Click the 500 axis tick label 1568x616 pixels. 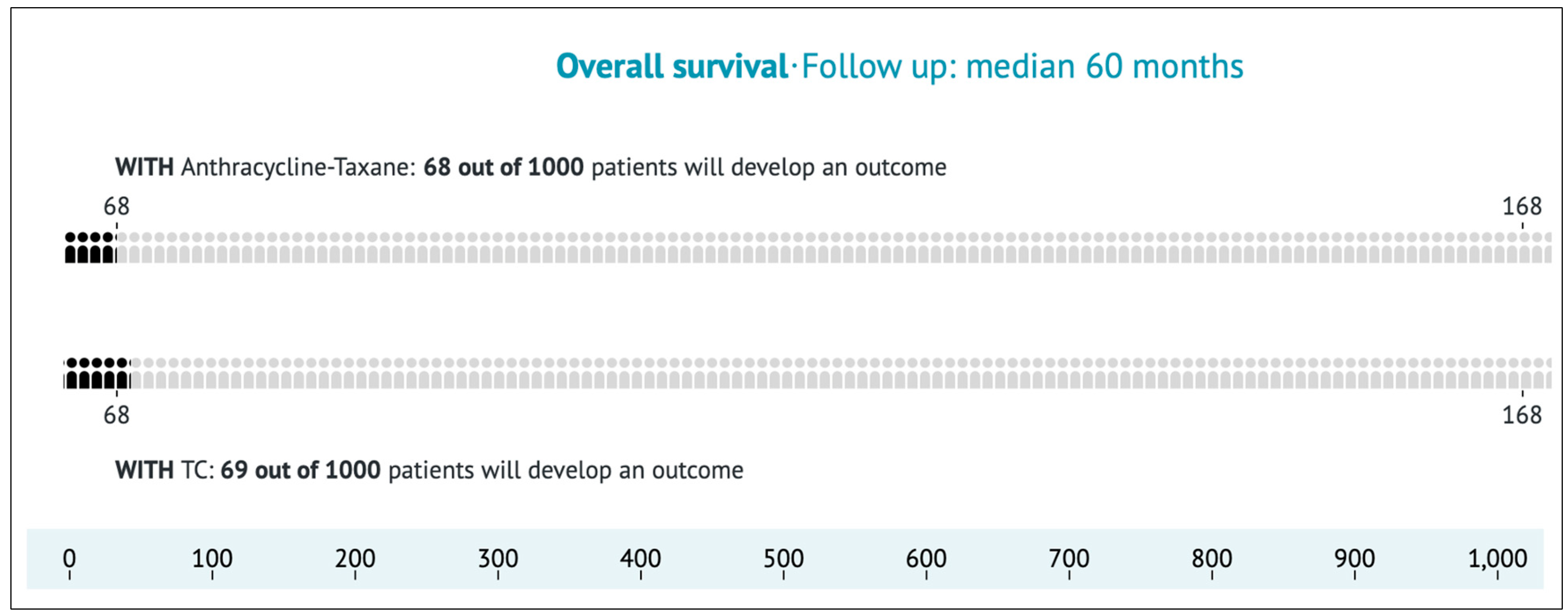(783, 559)
